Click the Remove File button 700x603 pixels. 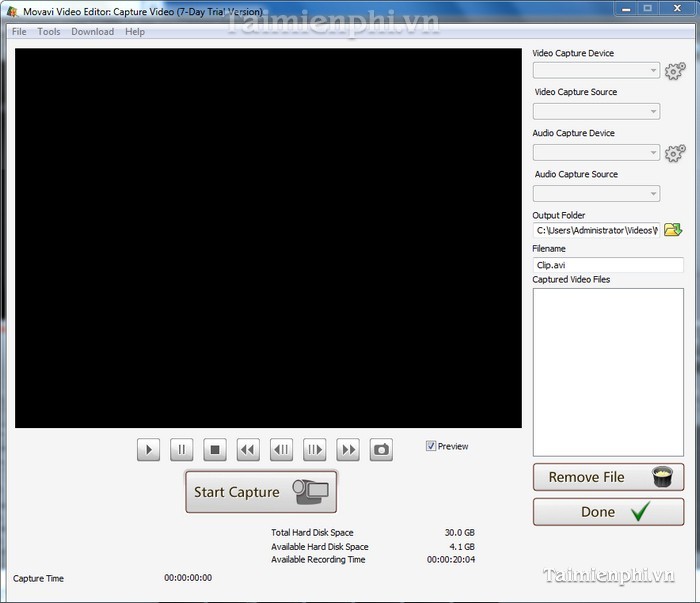pyautogui.click(x=608, y=477)
